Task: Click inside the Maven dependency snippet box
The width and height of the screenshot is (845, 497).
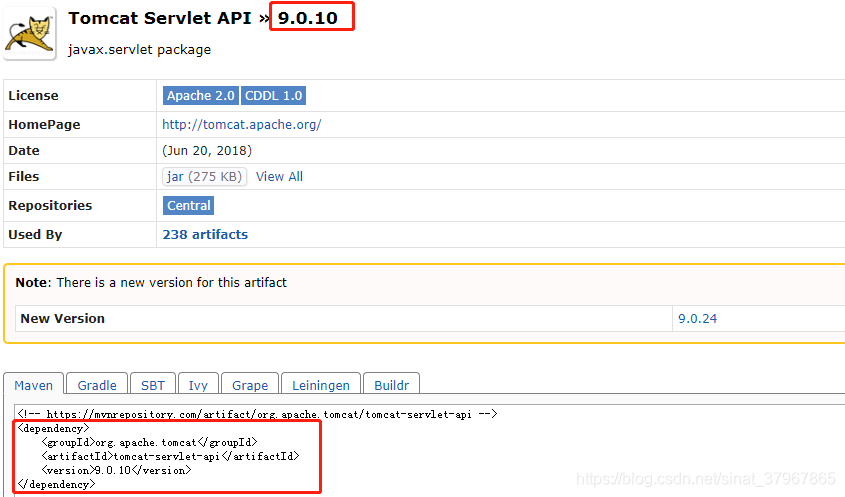Action: click(428, 450)
